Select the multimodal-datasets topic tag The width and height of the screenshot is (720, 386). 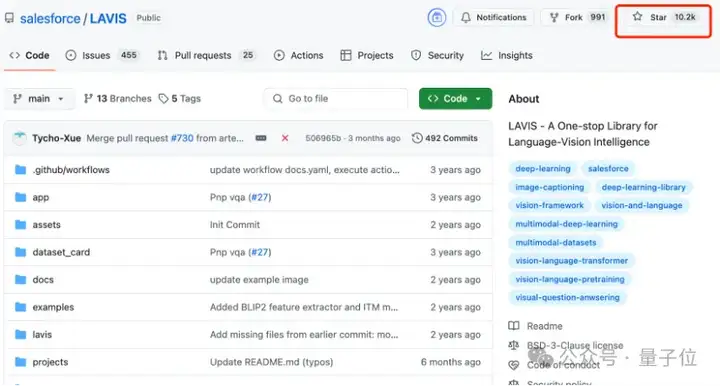[x=556, y=242]
